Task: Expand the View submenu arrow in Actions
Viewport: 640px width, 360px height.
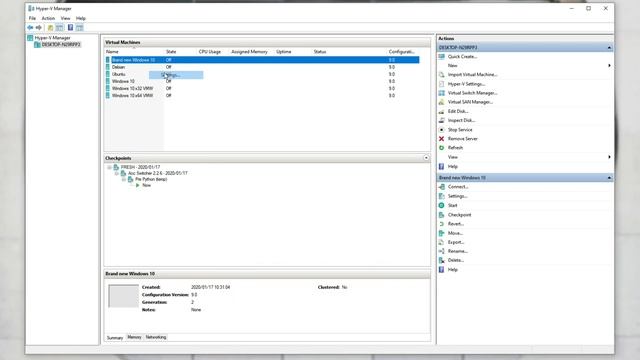Action: pos(609,157)
